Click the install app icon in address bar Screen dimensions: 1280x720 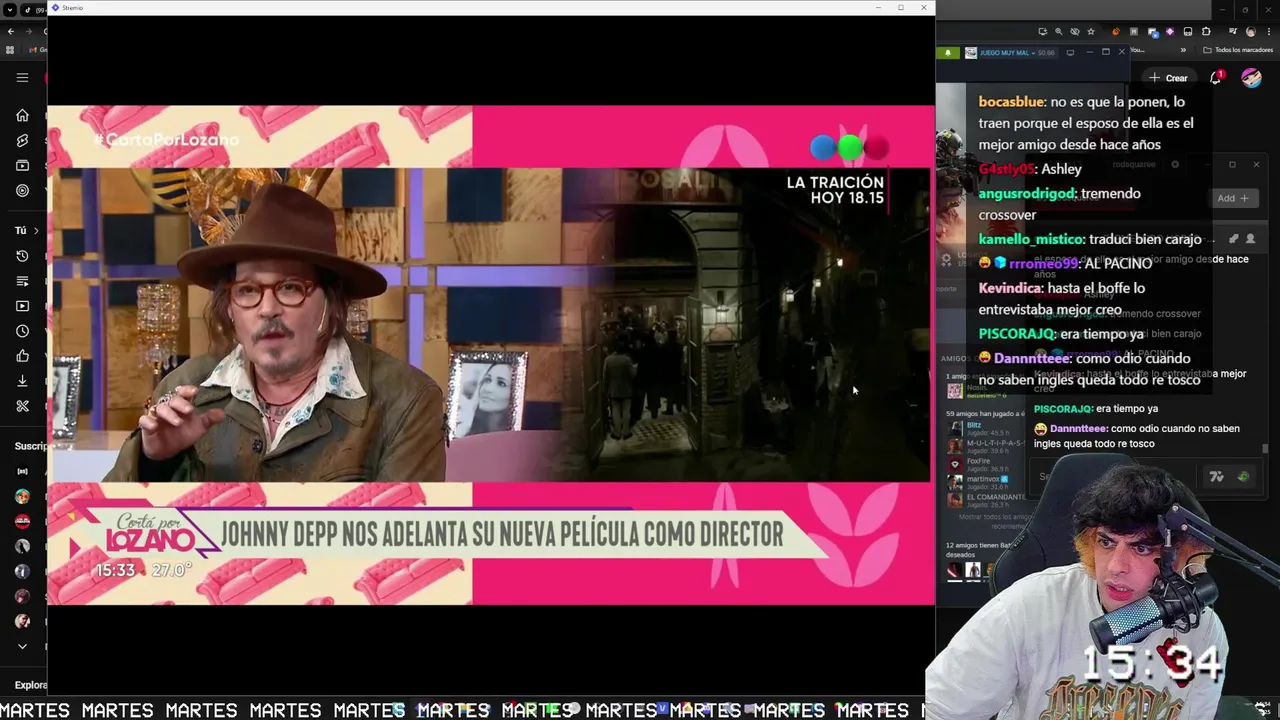[1043, 32]
